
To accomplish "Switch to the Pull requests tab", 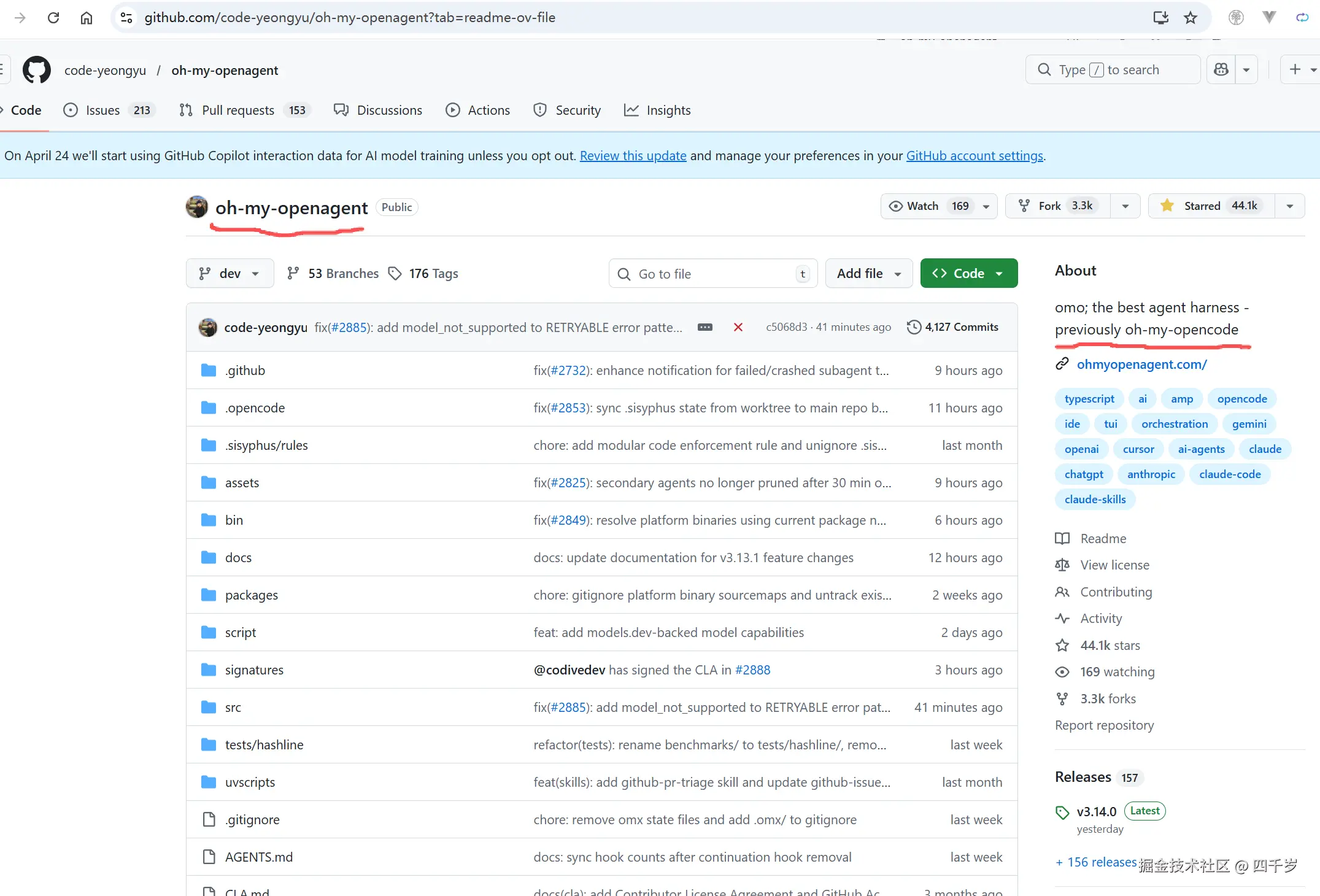I will point(238,110).
